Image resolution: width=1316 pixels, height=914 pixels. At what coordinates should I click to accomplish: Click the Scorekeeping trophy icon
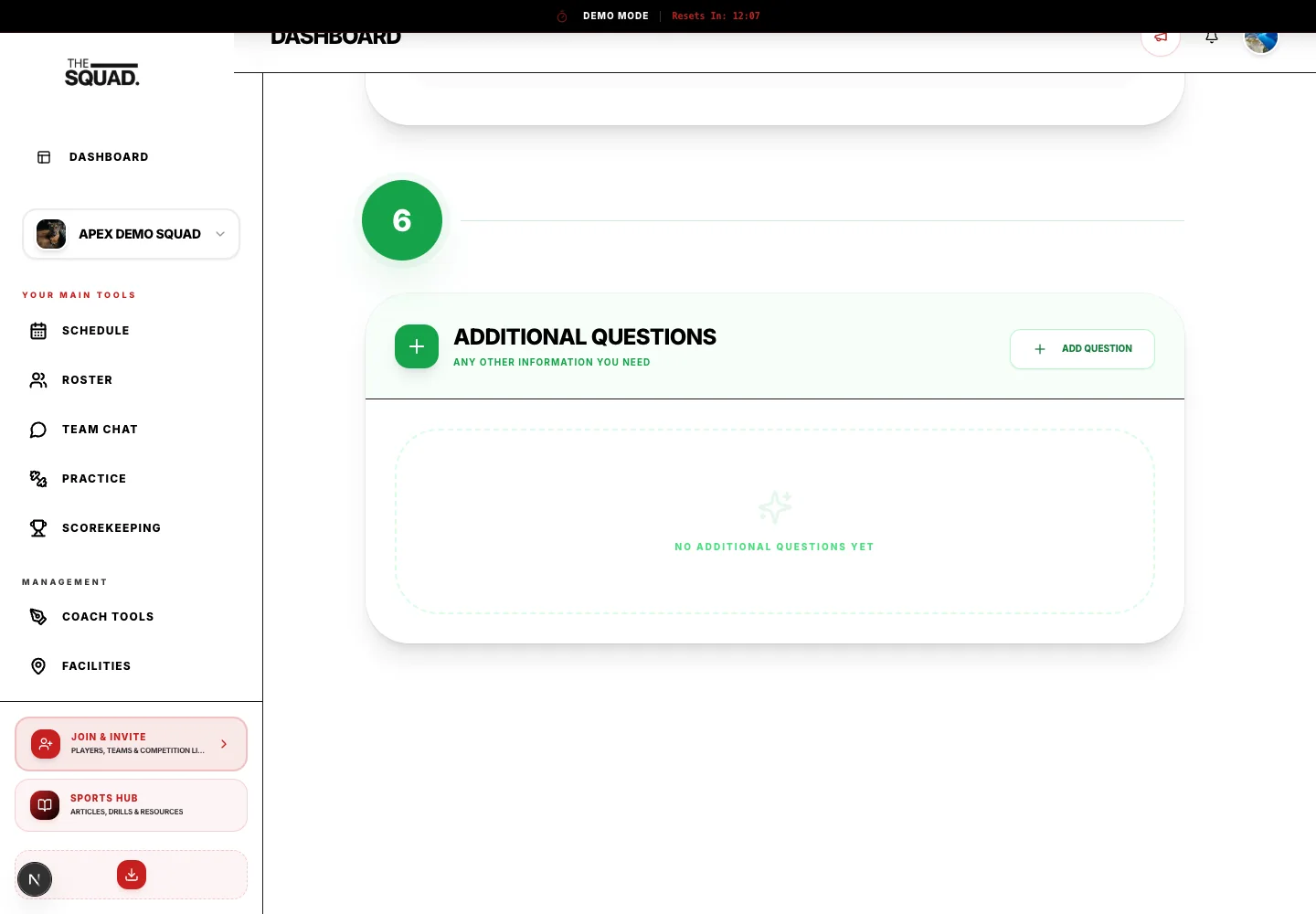coord(38,528)
